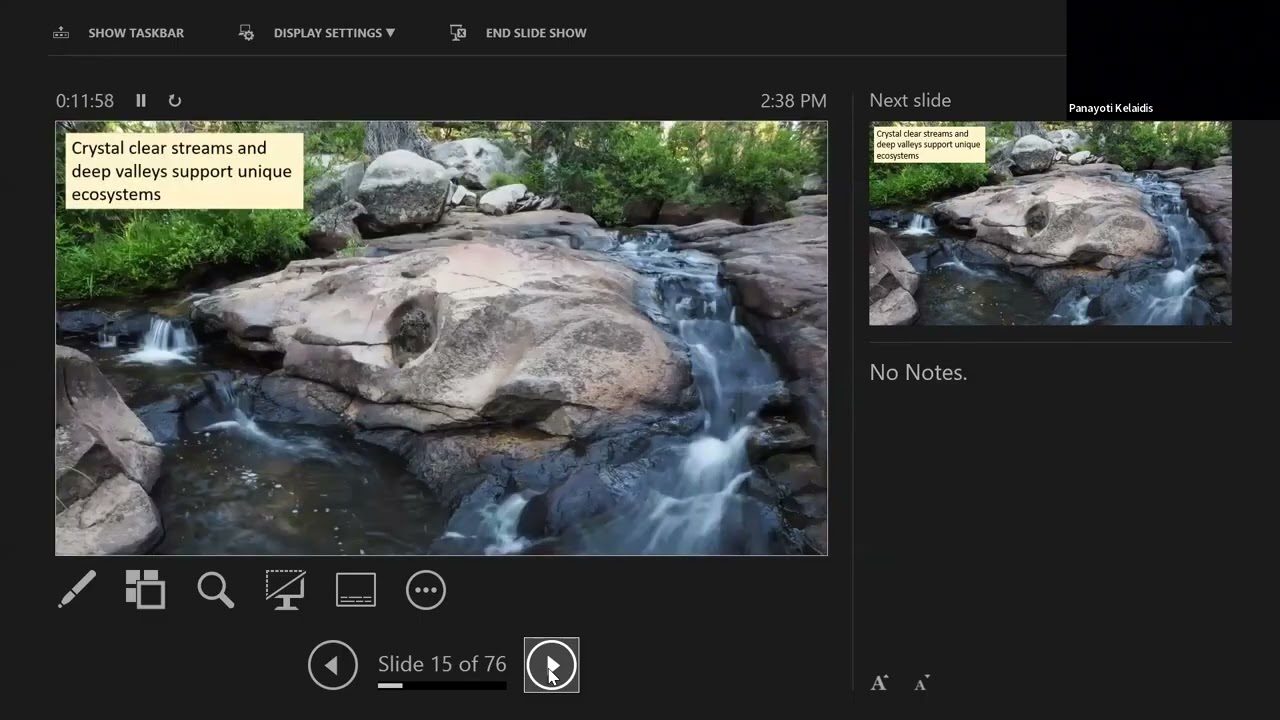Screen dimensions: 1280x720
Task: Click the Display Settings monitor icon
Action: click(246, 33)
